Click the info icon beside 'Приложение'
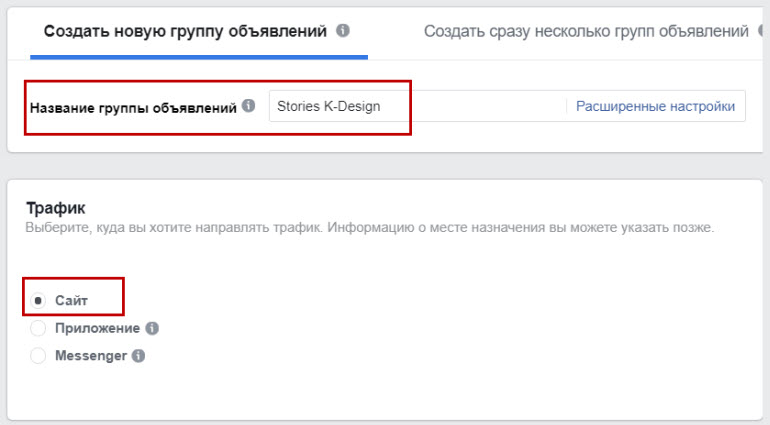 pyautogui.click(x=152, y=328)
